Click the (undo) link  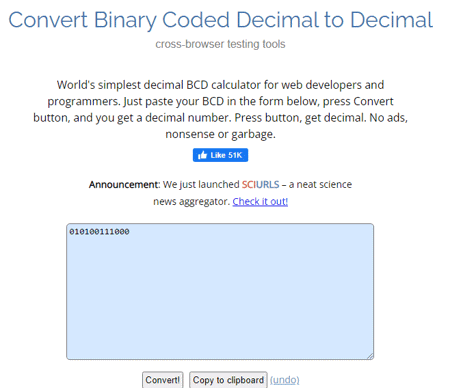pos(285,380)
